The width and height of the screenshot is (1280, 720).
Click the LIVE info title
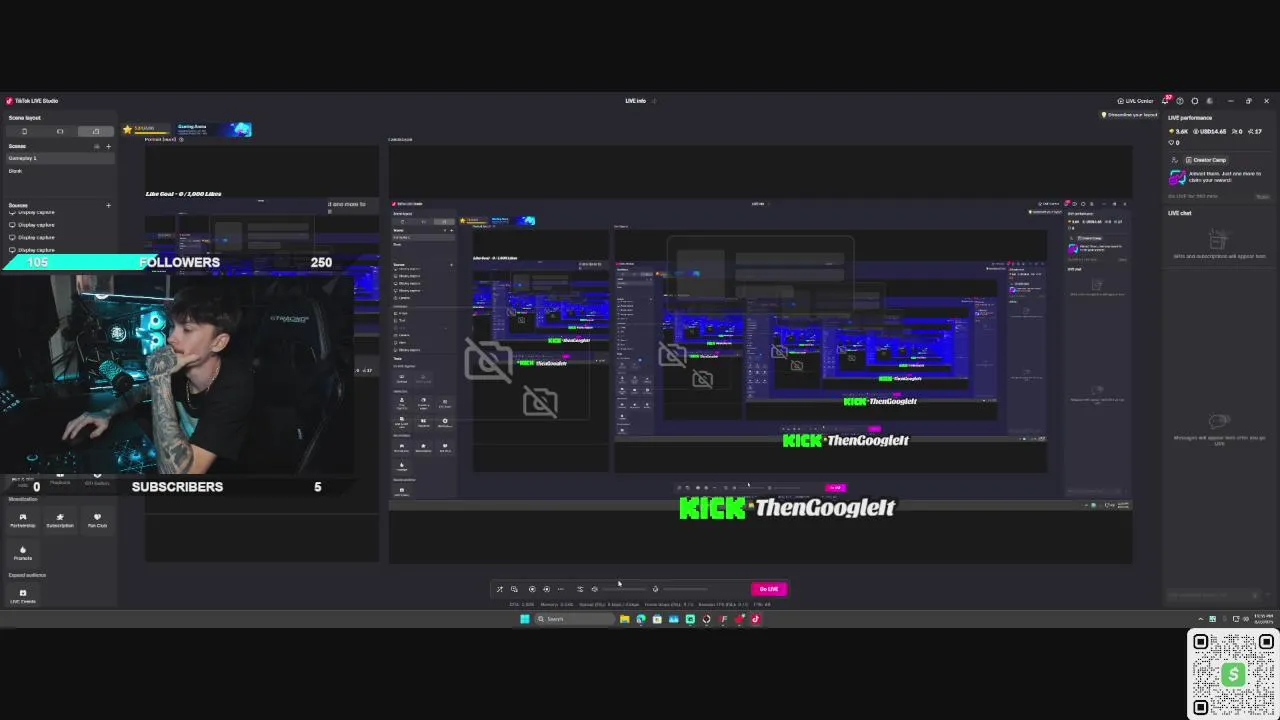[x=635, y=101]
